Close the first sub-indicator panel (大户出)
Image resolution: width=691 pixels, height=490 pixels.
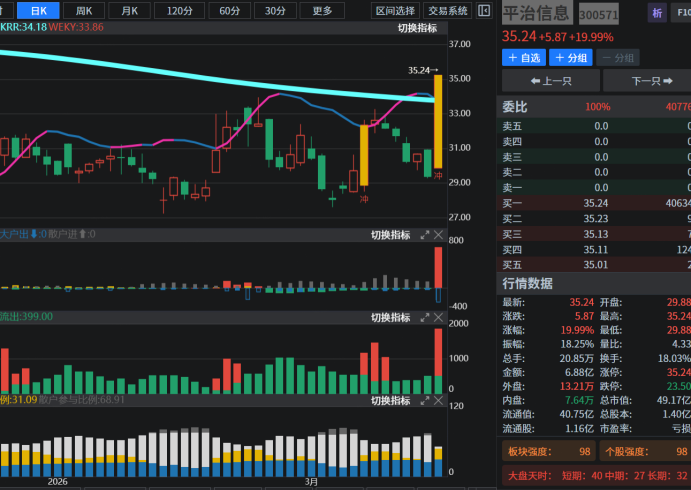click(x=438, y=234)
